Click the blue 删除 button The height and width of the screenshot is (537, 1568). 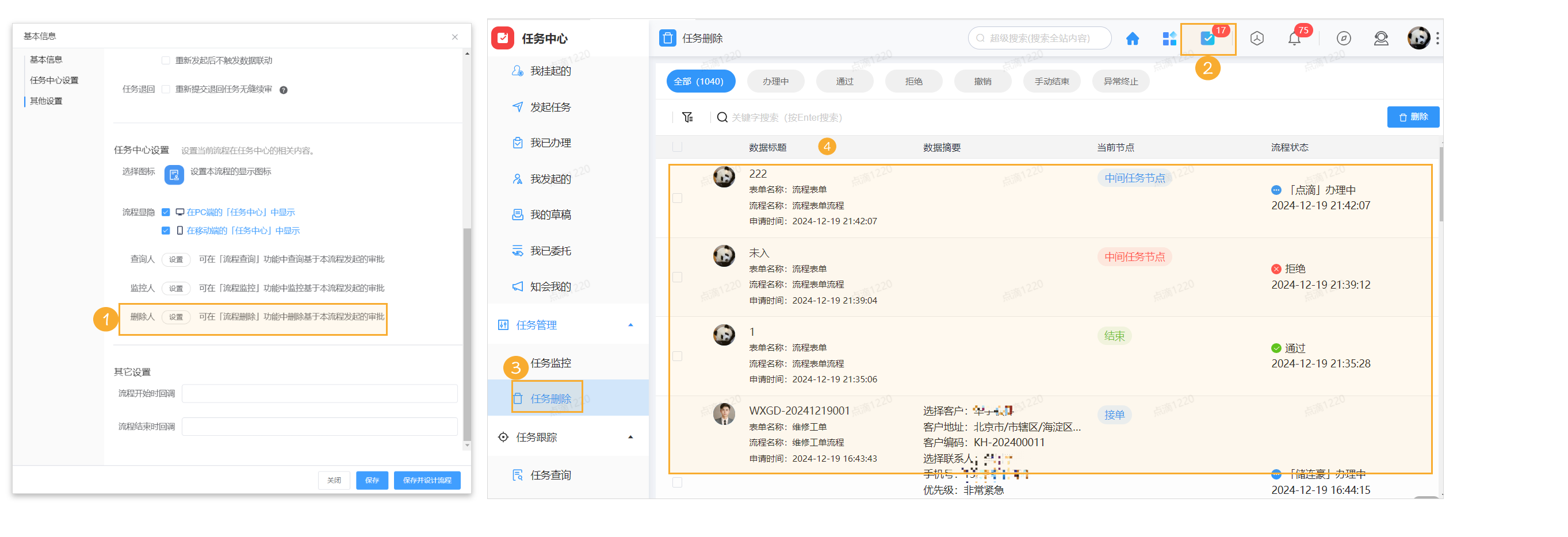coord(1413,117)
